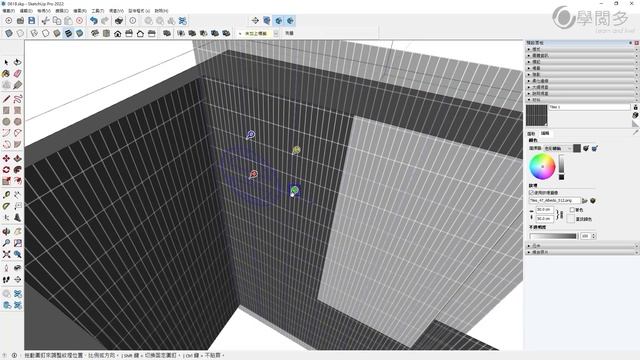Select the Offset tool

click(17, 181)
